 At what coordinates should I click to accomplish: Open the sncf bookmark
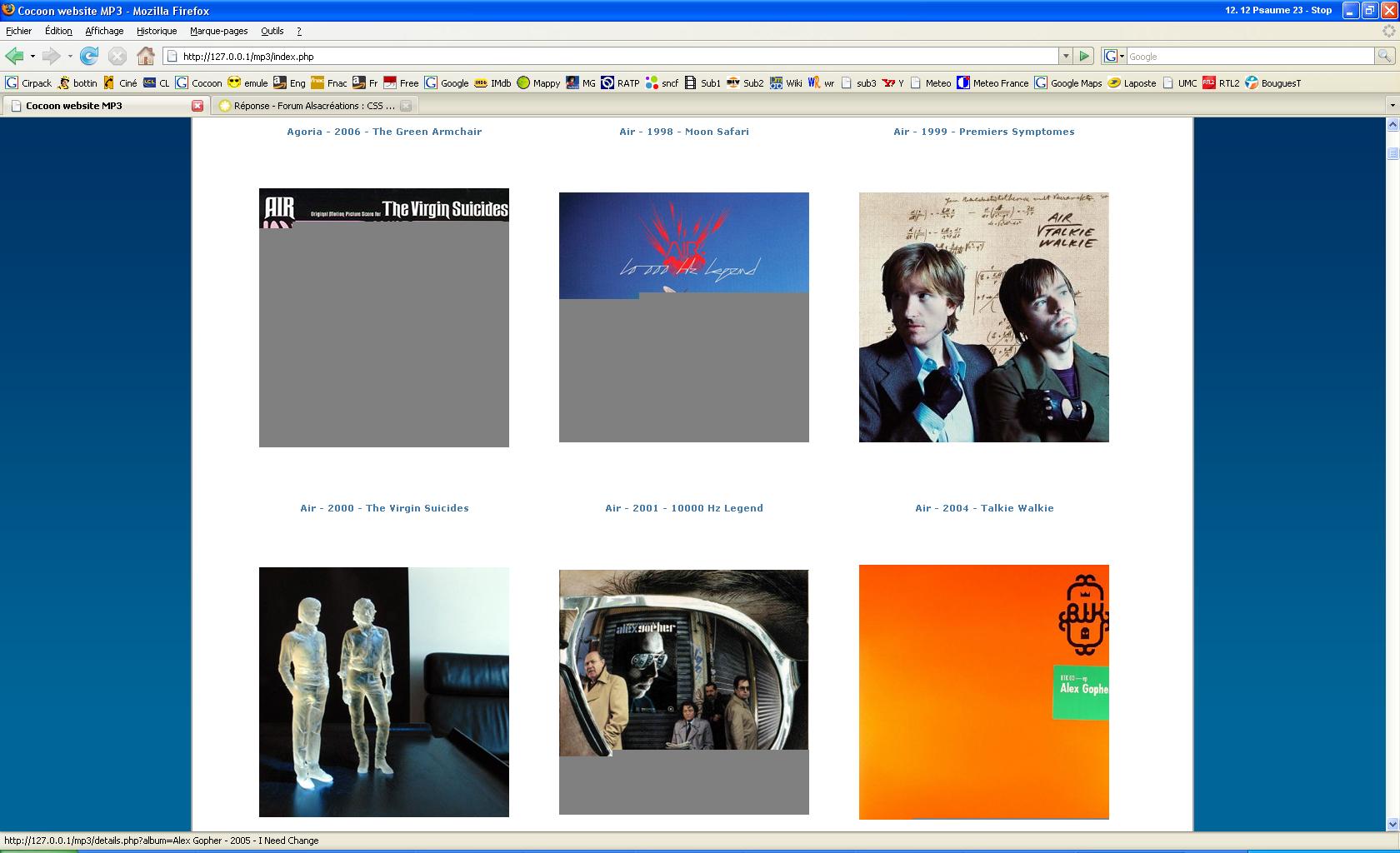pyautogui.click(x=662, y=82)
